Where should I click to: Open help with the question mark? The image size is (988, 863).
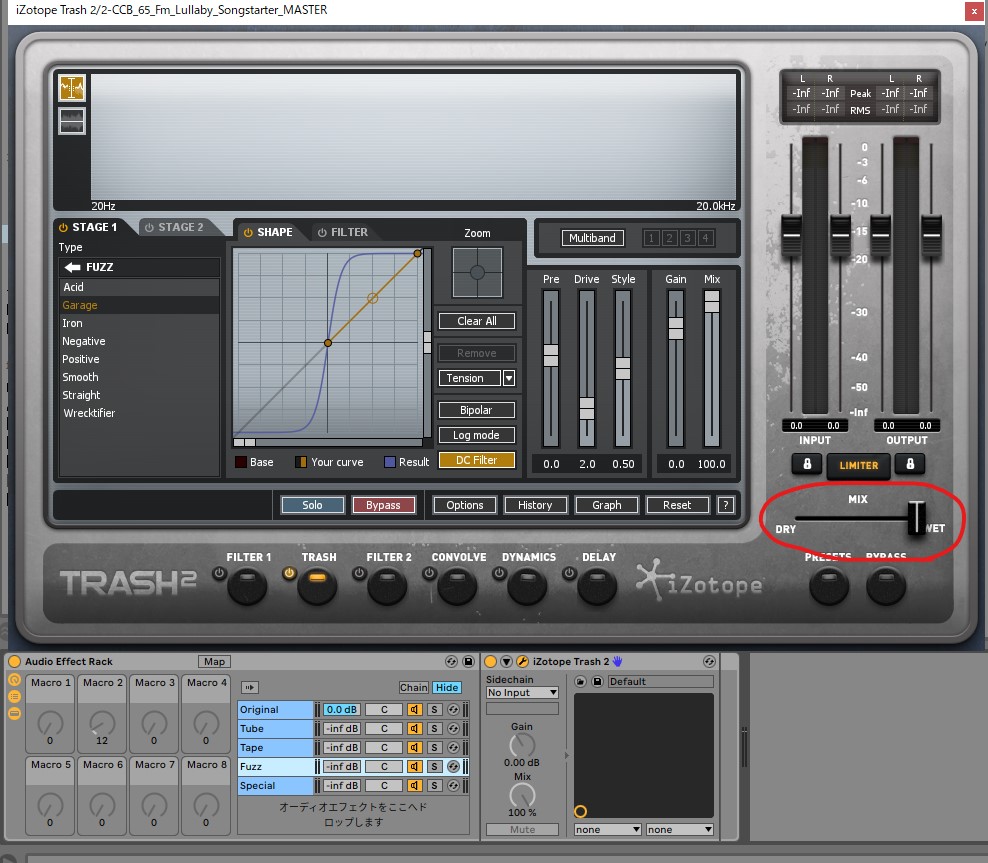click(x=726, y=505)
